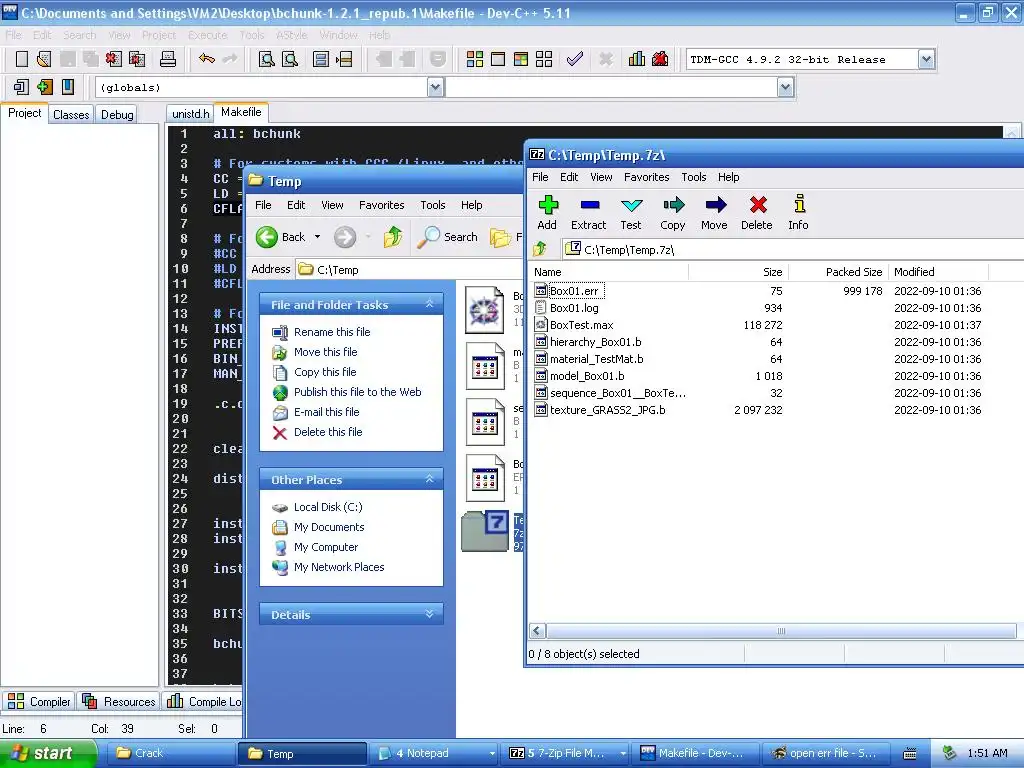Open Local Disk (C:) link
This screenshot has height=768, width=1024.
[328, 507]
